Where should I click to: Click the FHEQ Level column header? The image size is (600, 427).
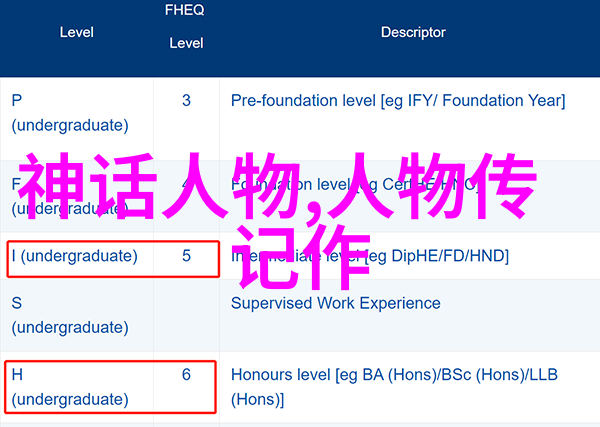tap(185, 26)
